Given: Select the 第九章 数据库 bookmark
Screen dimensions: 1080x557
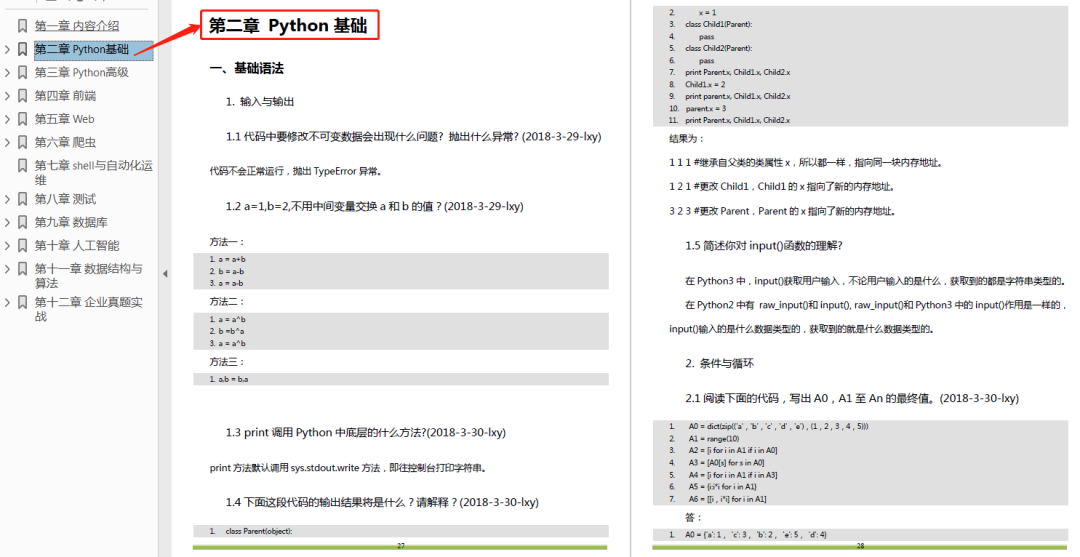Looking at the screenshot, I should 72,222.
